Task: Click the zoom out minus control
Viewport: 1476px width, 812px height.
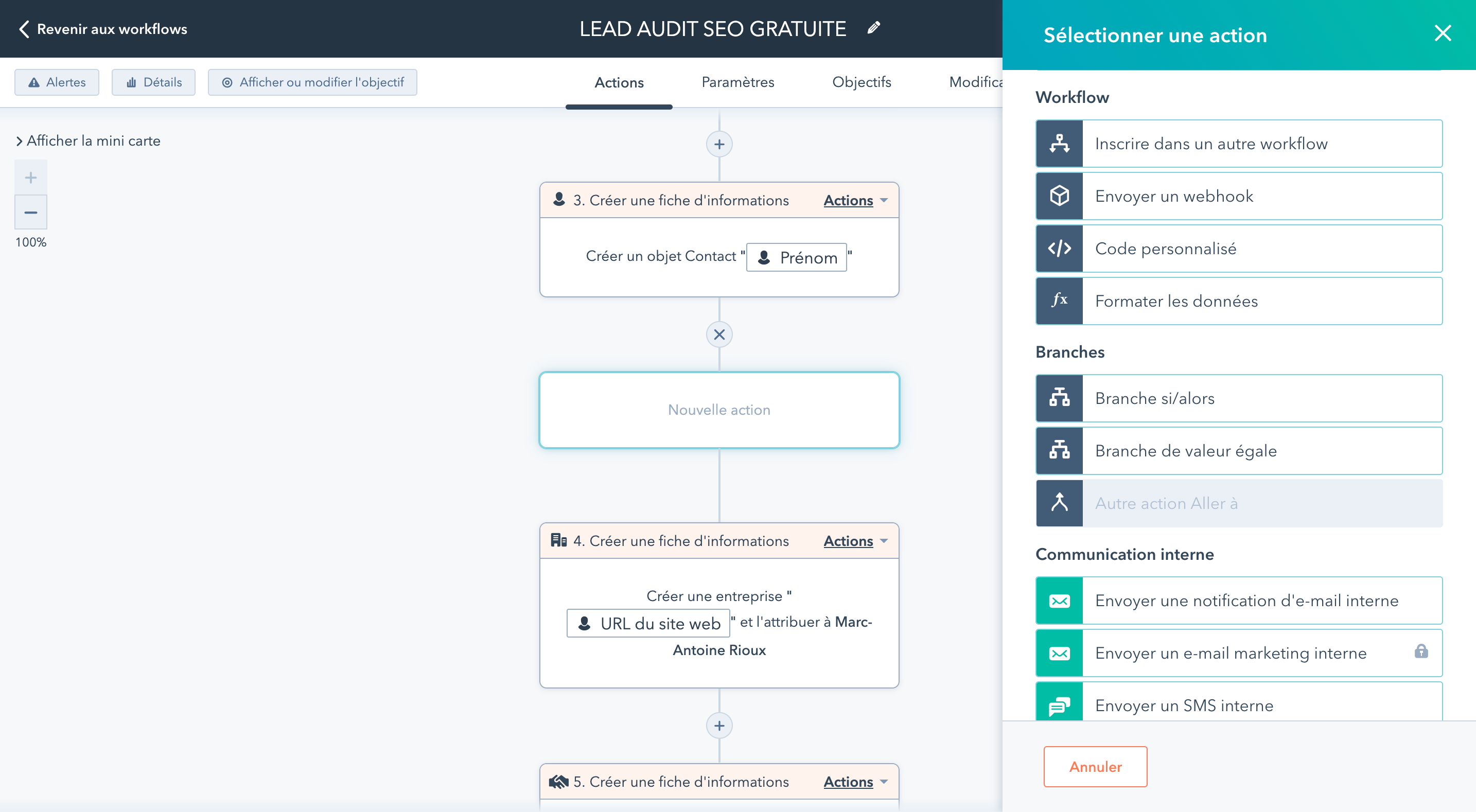Action: coord(30,211)
